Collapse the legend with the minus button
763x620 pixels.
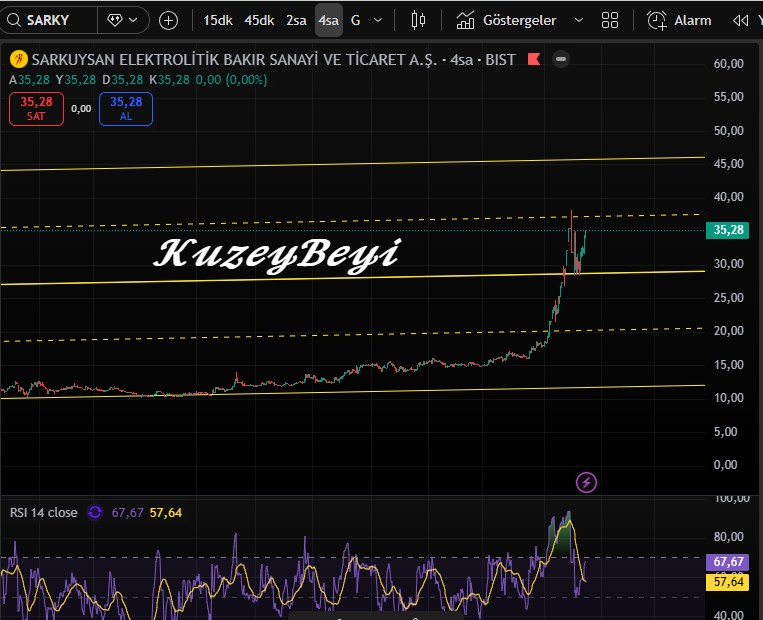pos(561,59)
